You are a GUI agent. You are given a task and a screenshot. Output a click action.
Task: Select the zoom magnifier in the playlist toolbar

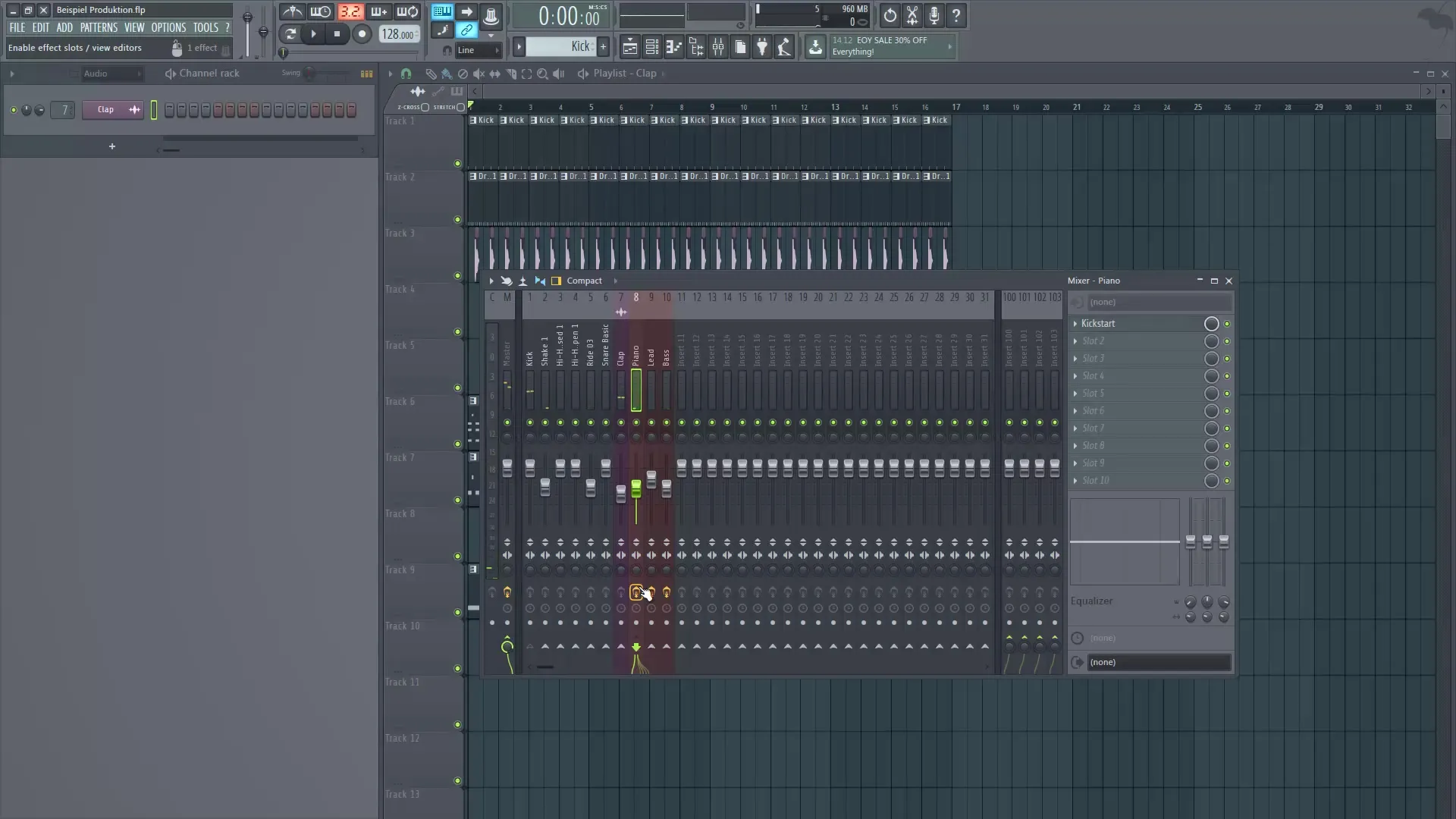543,74
